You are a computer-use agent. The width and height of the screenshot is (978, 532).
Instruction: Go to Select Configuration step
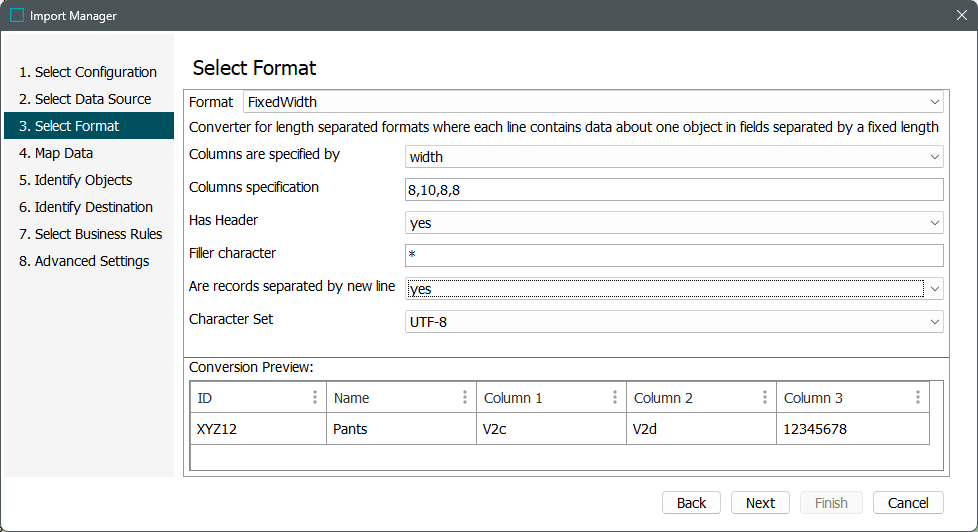[x=88, y=72]
